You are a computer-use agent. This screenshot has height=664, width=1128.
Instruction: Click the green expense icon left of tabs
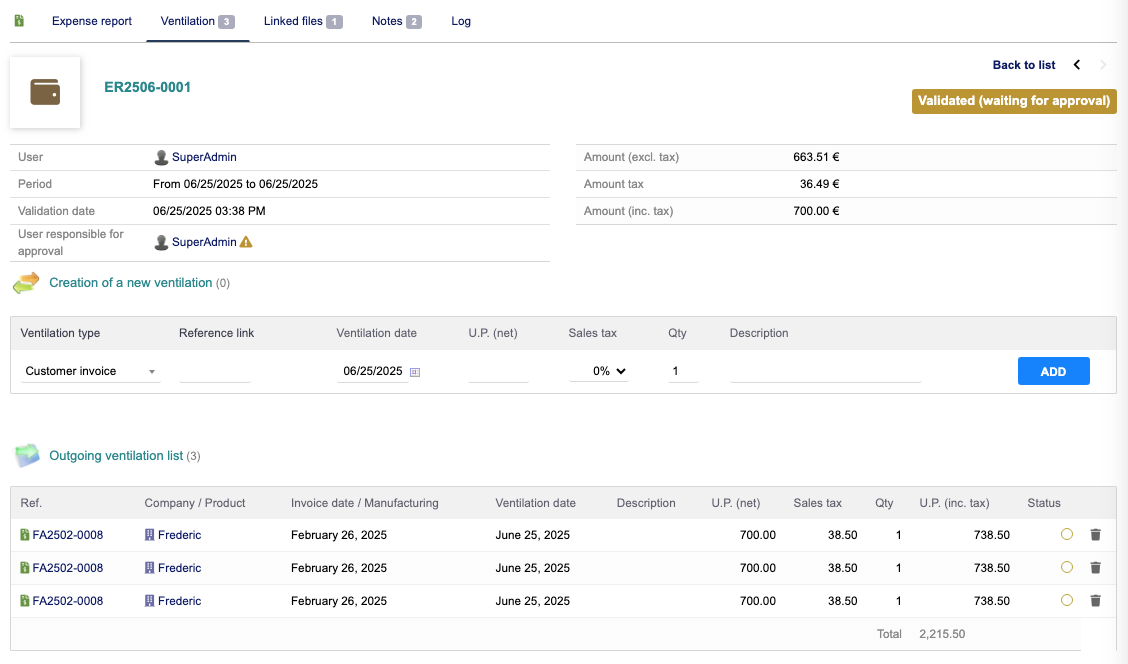tap(19, 21)
